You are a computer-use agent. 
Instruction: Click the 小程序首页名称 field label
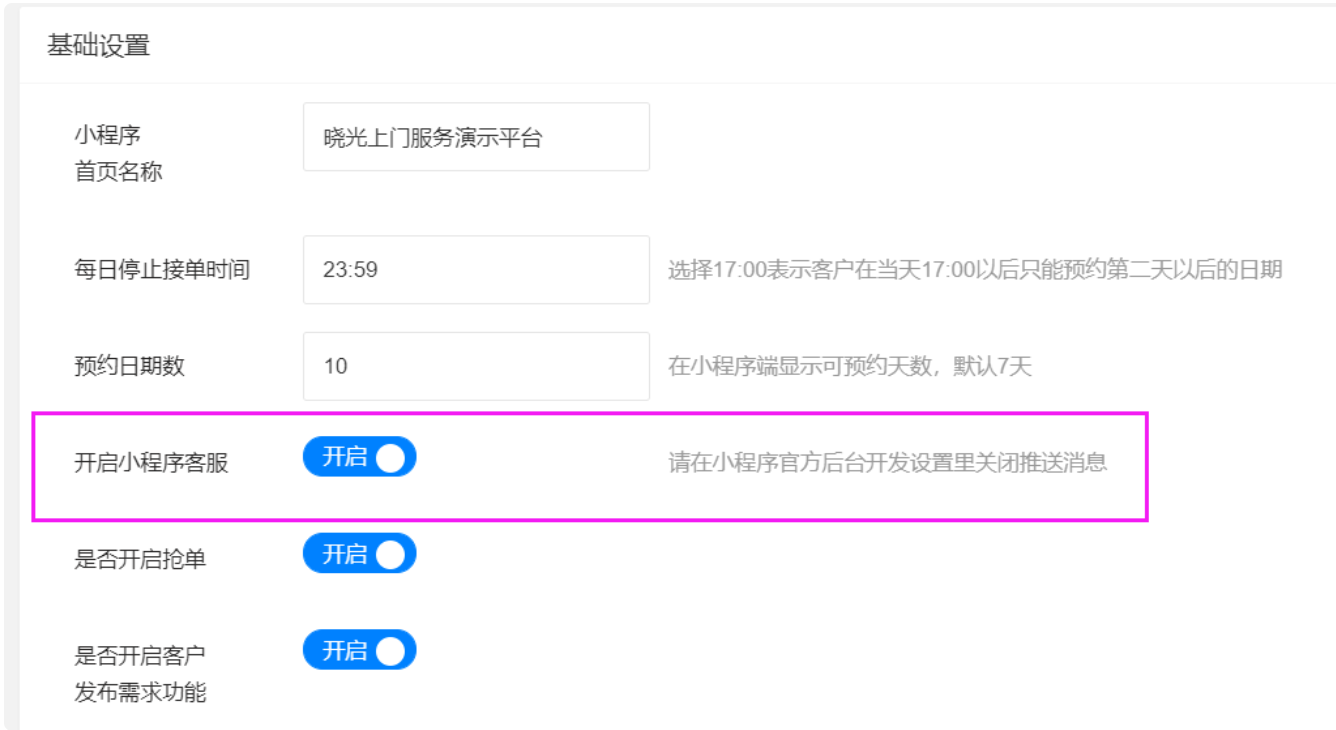(x=117, y=153)
